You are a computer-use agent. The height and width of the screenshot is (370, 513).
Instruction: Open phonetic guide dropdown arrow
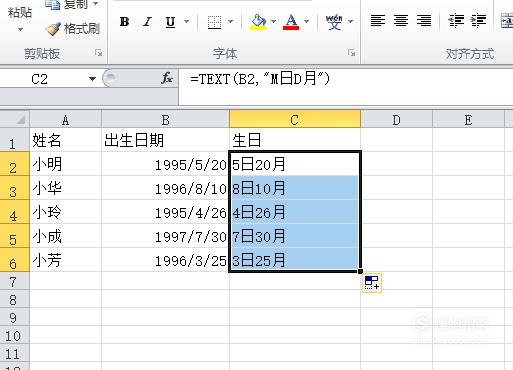[350, 22]
